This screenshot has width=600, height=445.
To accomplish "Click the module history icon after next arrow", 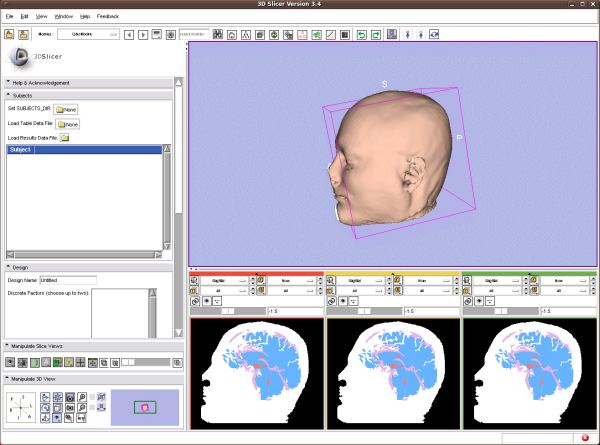I will pyautogui.click(x=157, y=34).
